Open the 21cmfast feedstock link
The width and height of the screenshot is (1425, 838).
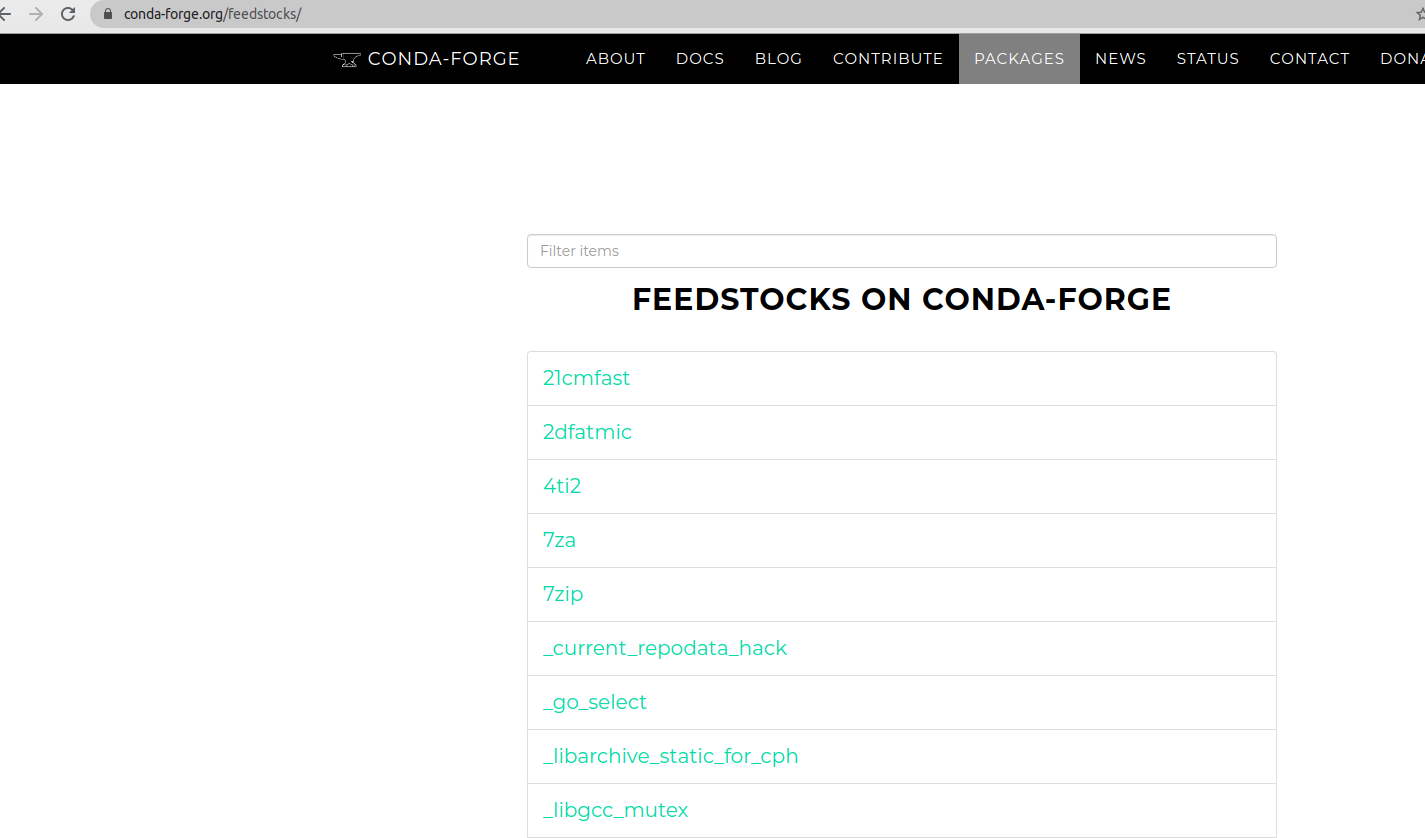tap(586, 378)
